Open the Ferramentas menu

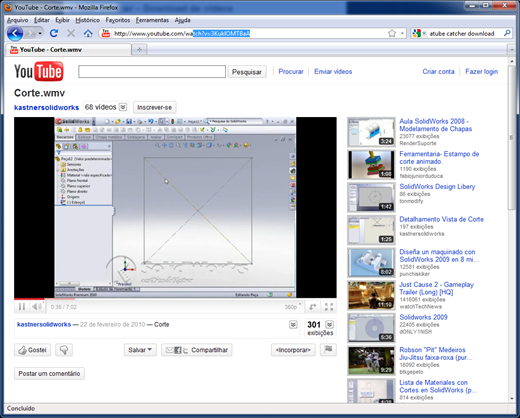pyautogui.click(x=152, y=20)
